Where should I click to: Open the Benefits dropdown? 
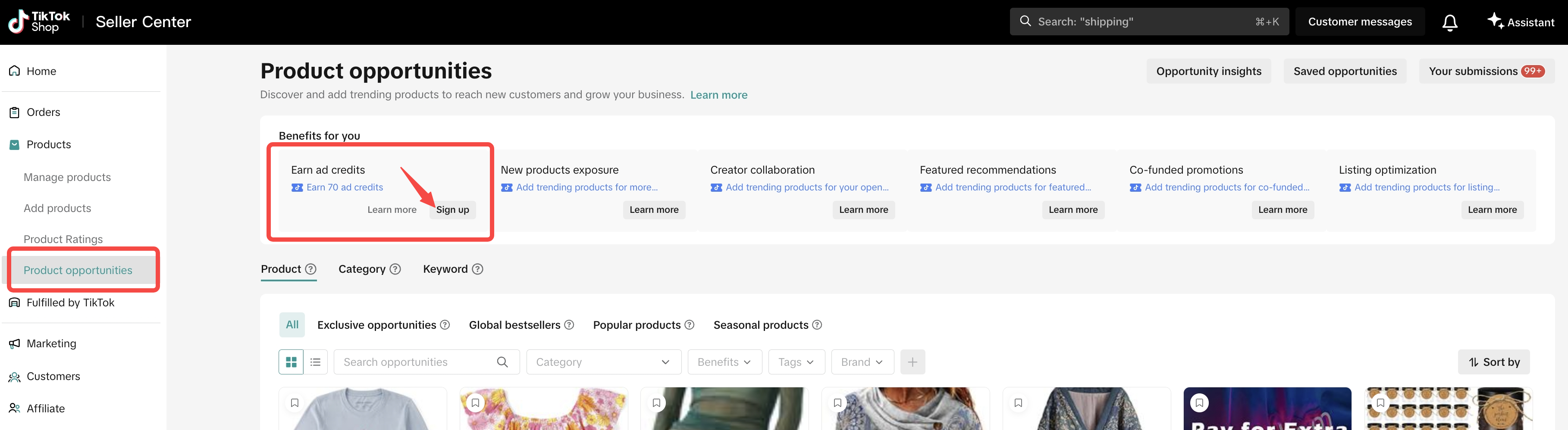coord(724,362)
